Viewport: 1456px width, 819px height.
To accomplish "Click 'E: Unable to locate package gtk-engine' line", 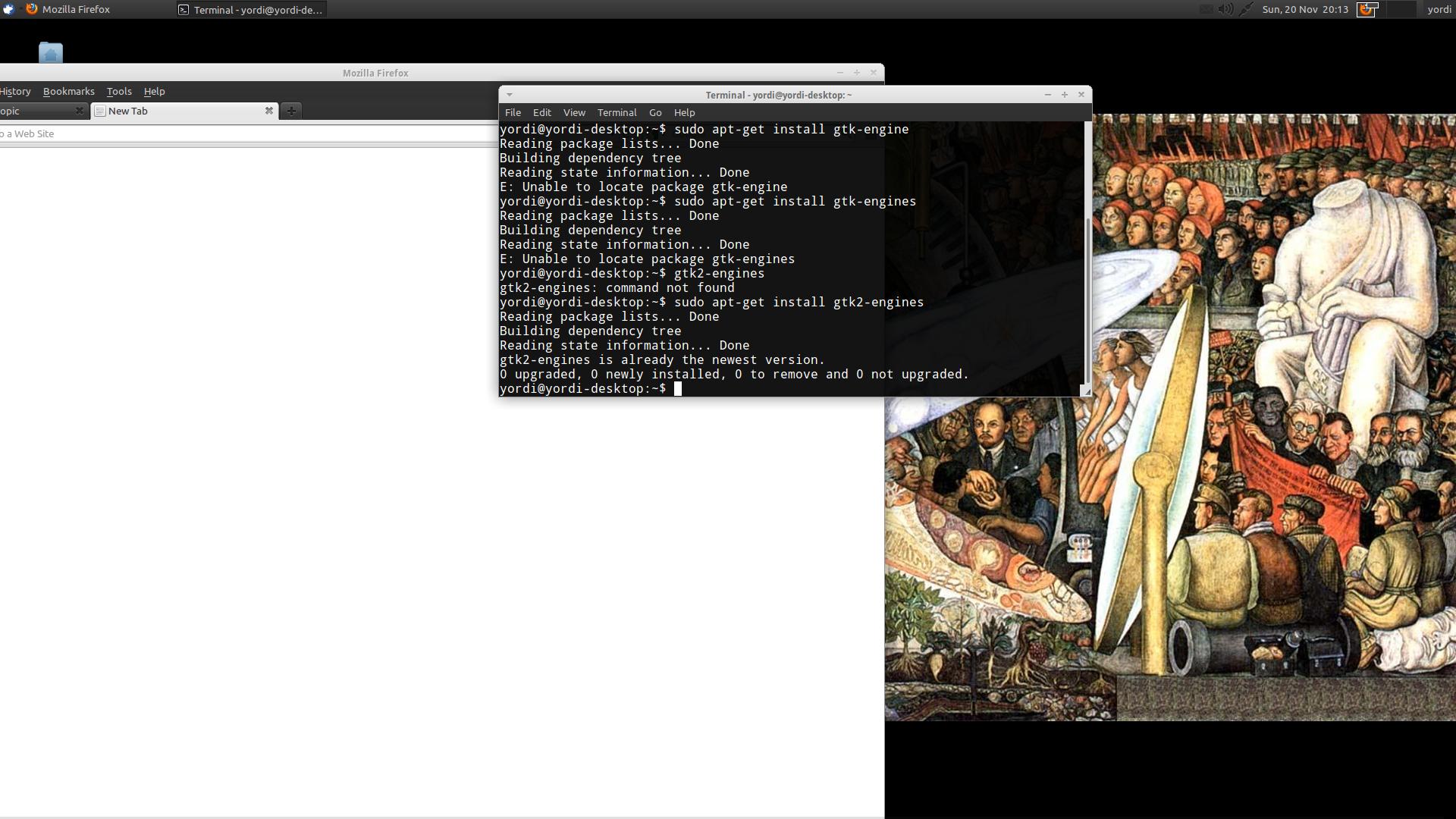I will (643, 187).
